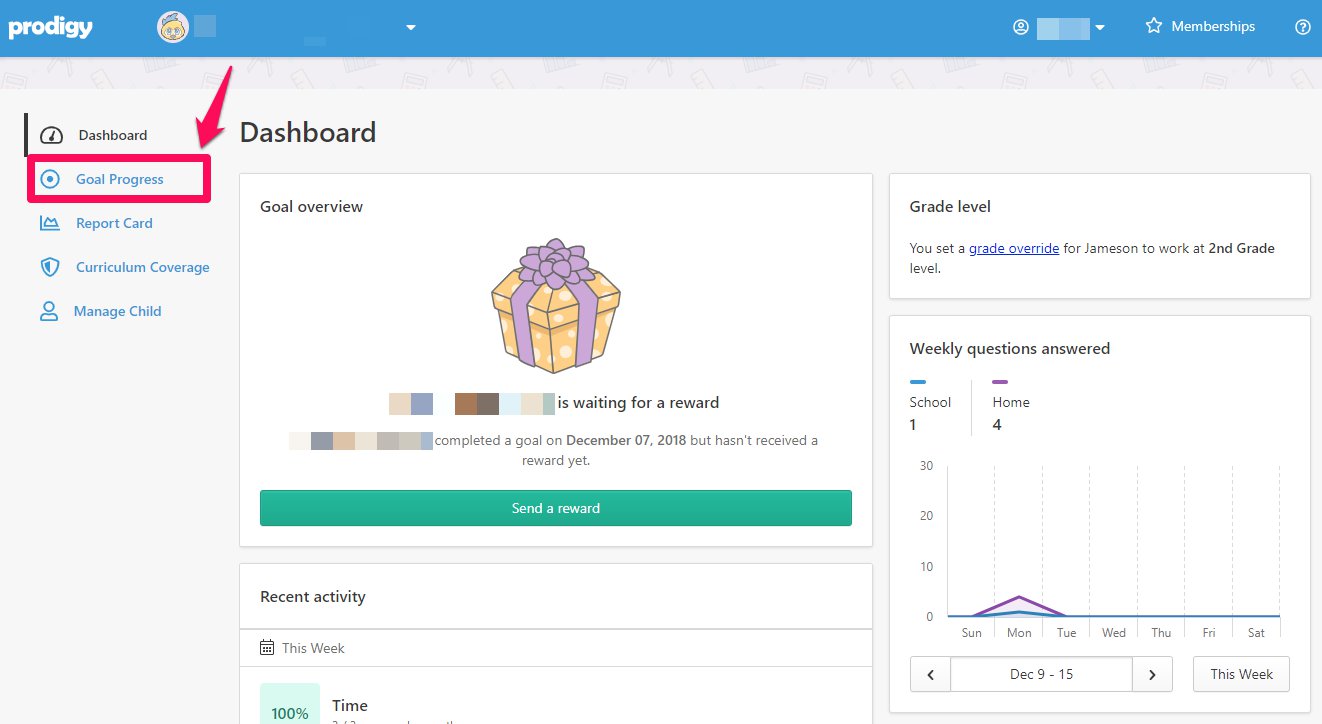Open Goal Progress in sidebar
The height and width of the screenshot is (724, 1322).
click(x=119, y=179)
